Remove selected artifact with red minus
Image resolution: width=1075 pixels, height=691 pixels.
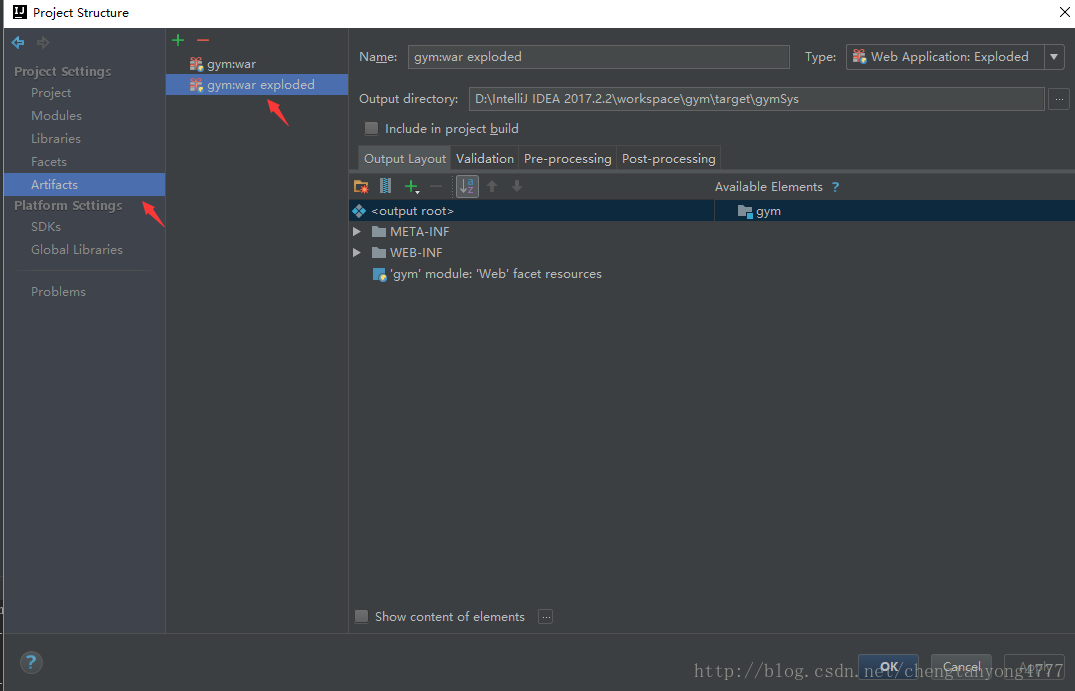[x=202, y=40]
